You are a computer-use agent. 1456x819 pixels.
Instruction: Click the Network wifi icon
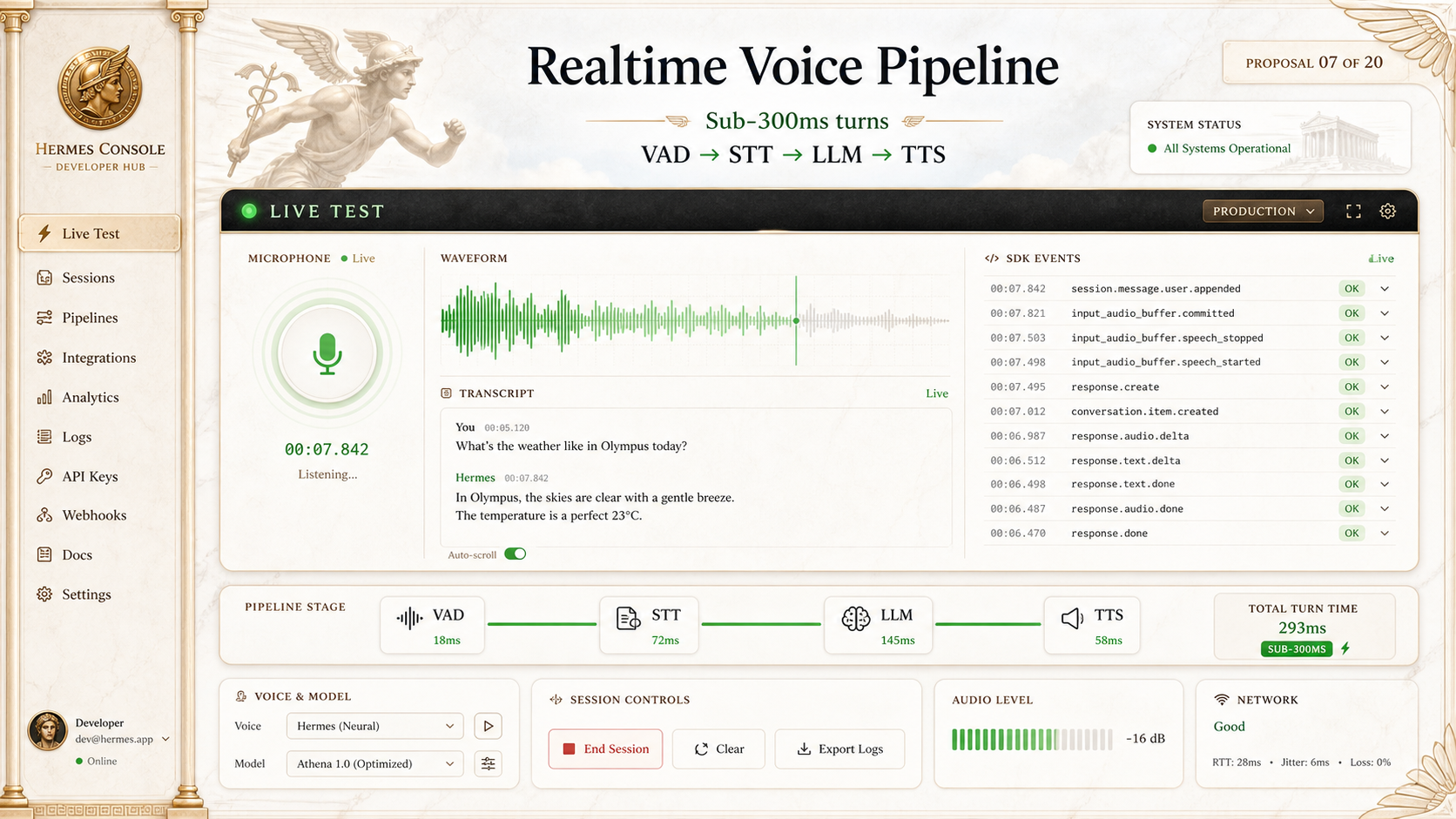click(x=1222, y=700)
